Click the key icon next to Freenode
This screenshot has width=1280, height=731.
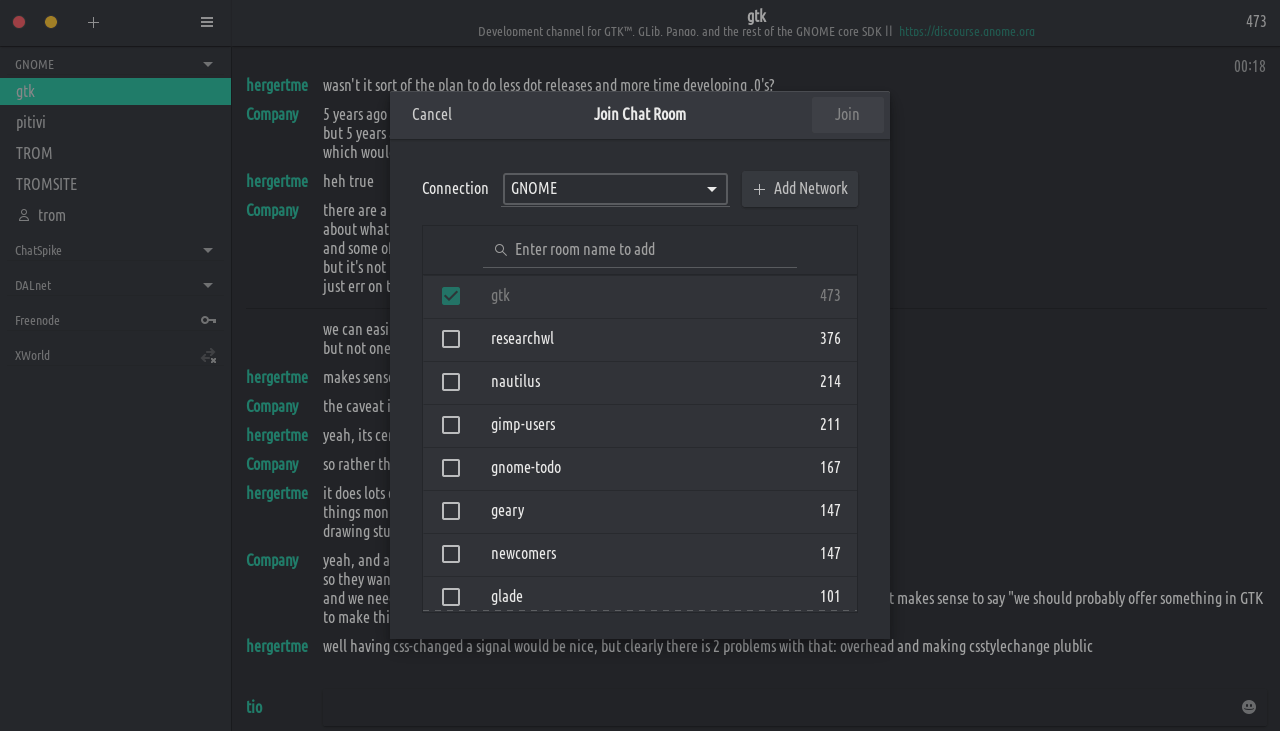208,320
